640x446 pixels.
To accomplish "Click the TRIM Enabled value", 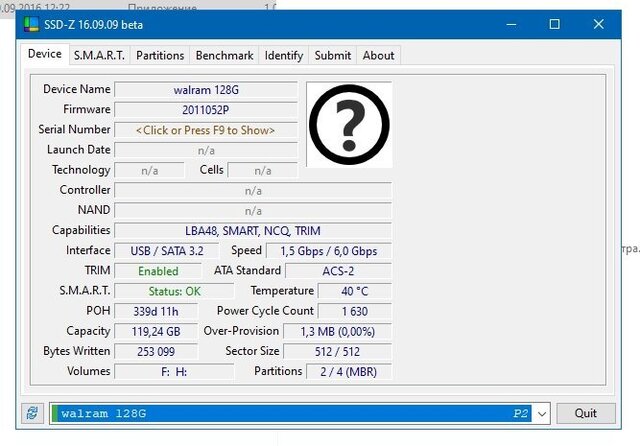I will (x=158, y=271).
